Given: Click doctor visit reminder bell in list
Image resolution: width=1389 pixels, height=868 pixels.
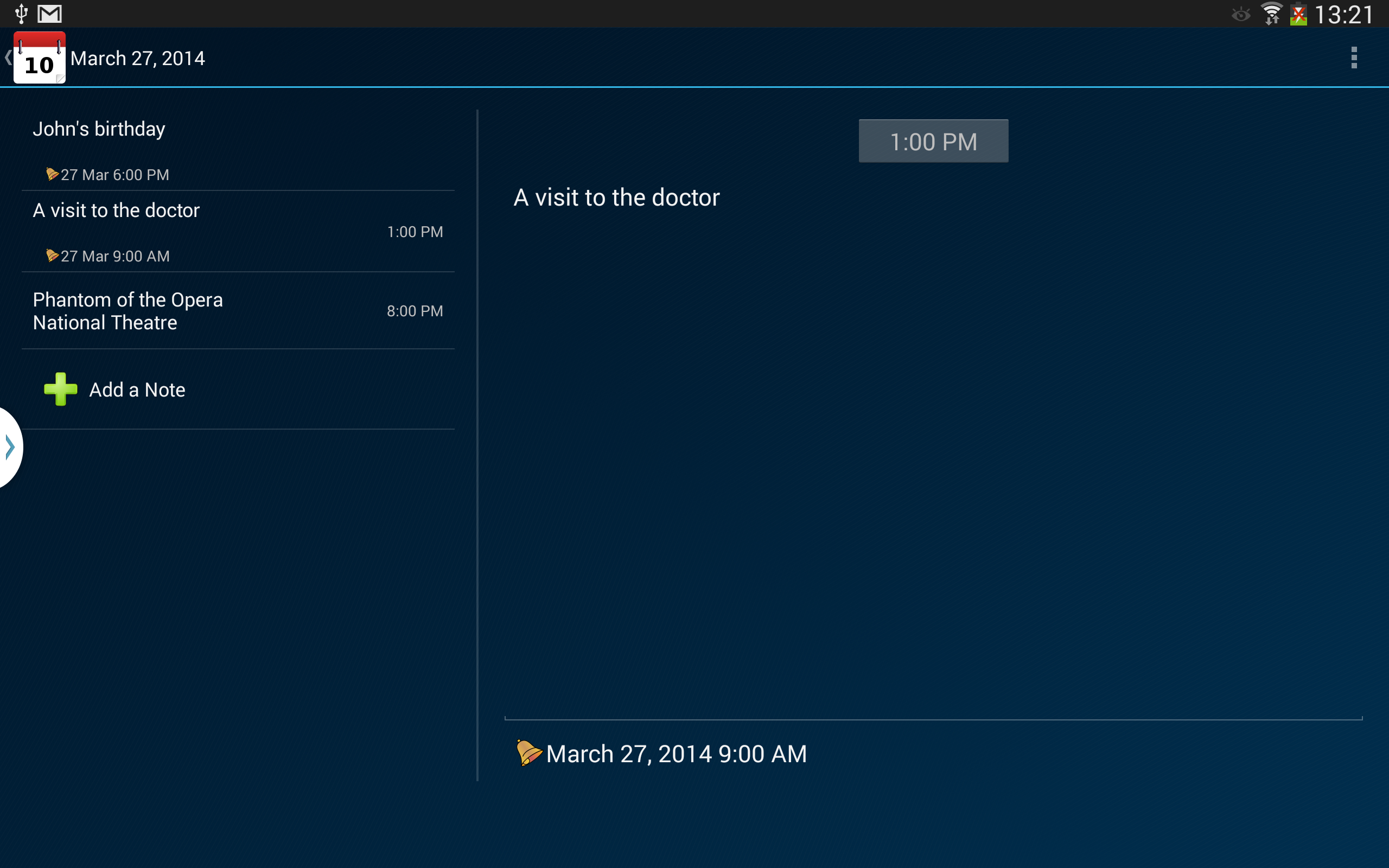Looking at the screenshot, I should click(x=52, y=256).
